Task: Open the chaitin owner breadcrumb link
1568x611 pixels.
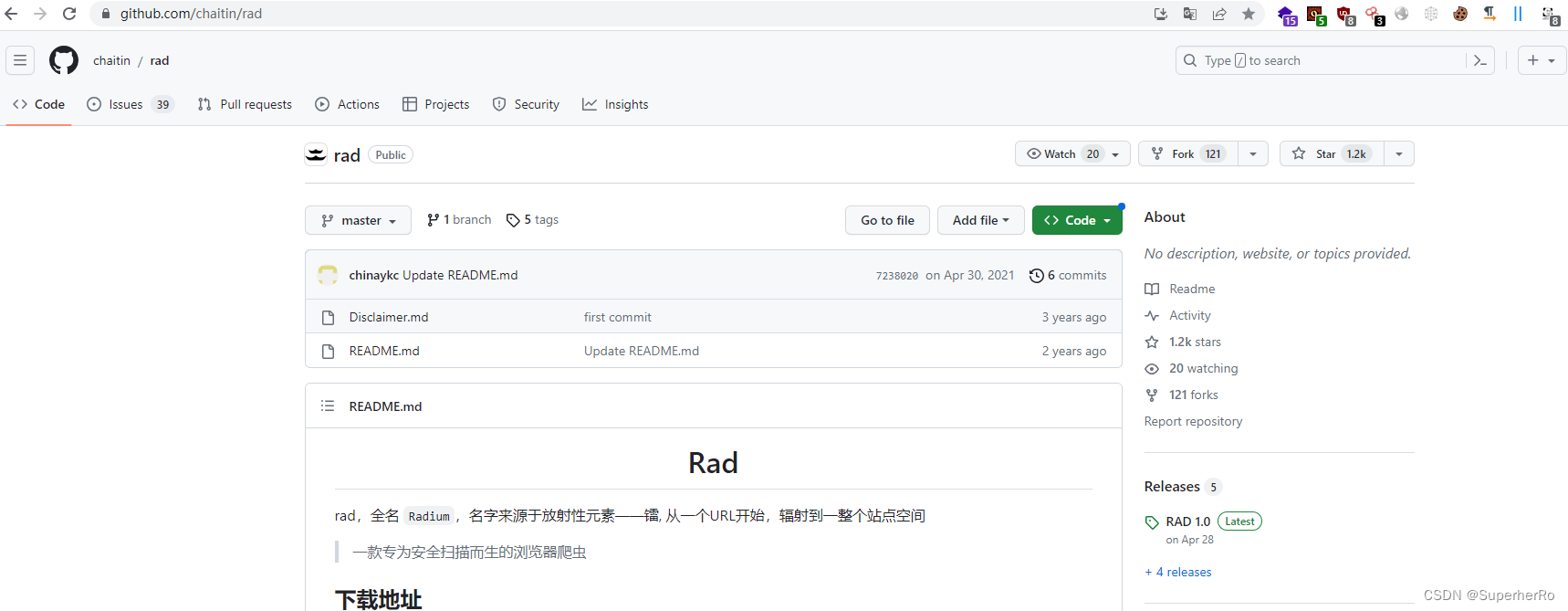Action: click(111, 60)
